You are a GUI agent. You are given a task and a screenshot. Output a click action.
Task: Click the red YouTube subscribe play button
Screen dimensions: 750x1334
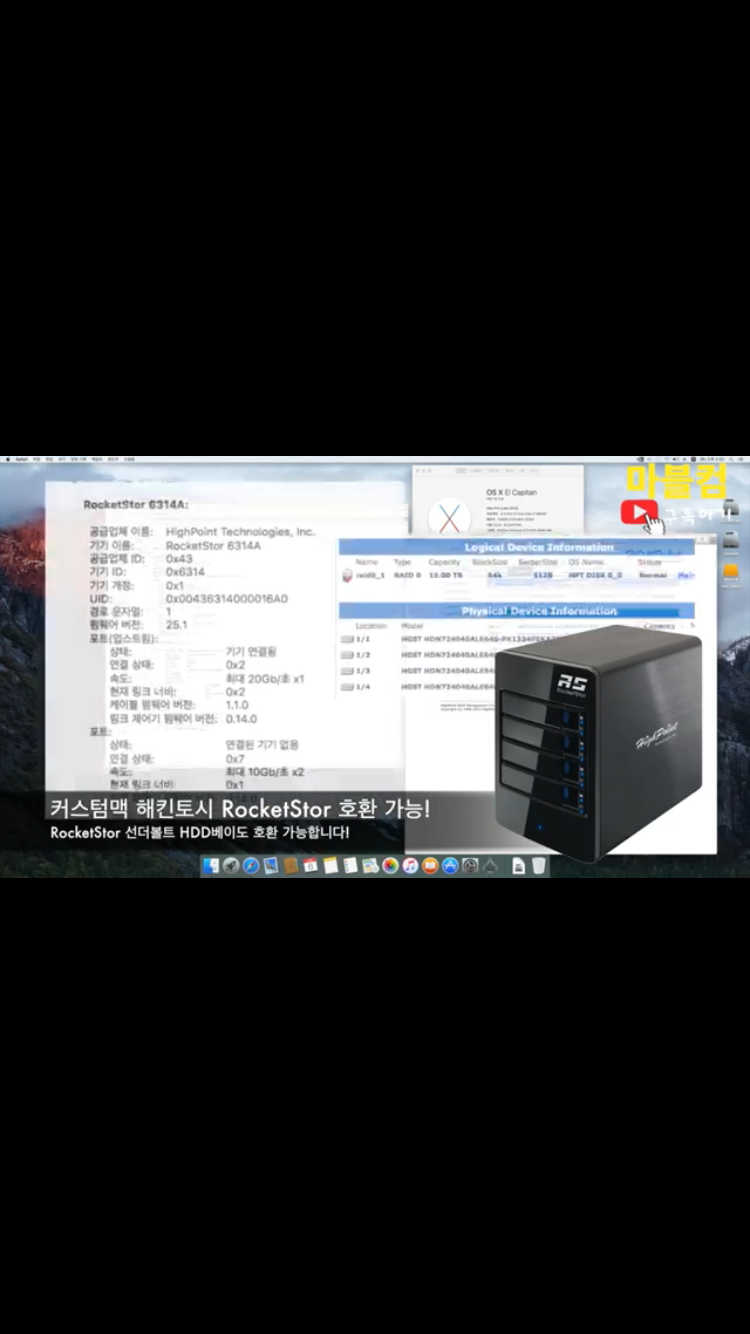click(637, 513)
